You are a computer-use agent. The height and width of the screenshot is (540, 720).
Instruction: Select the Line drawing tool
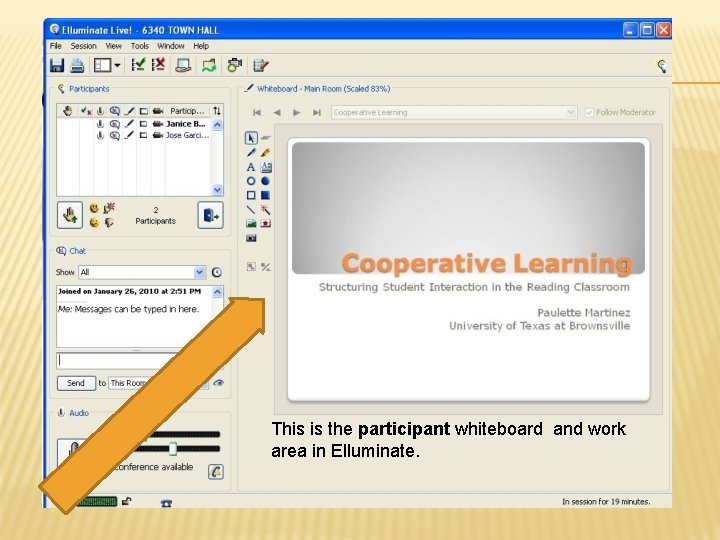pos(251,209)
